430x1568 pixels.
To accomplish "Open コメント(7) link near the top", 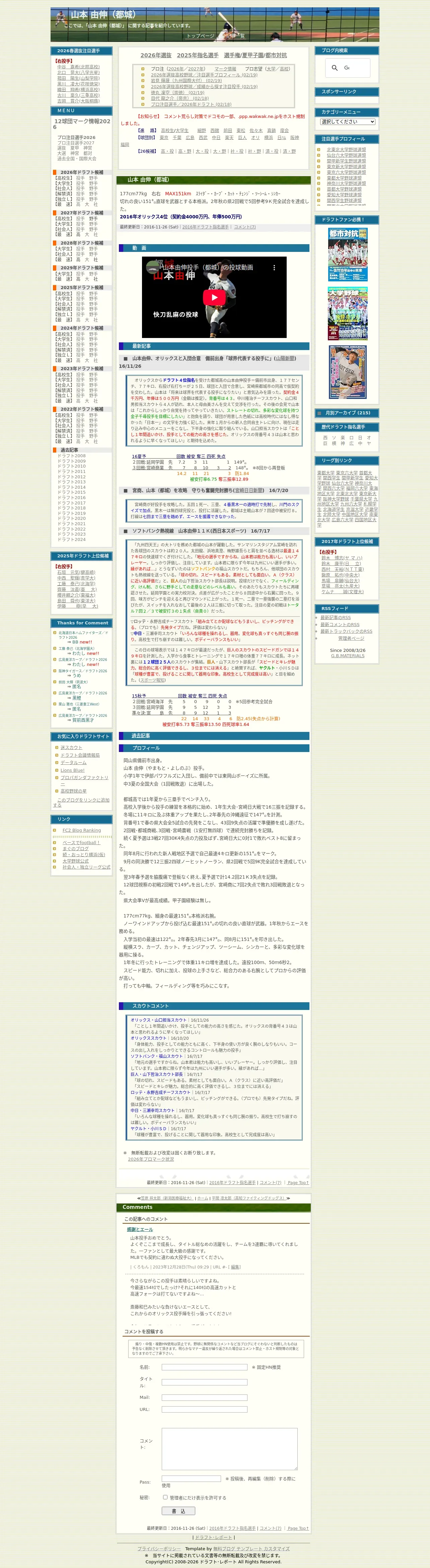I will (x=244, y=227).
